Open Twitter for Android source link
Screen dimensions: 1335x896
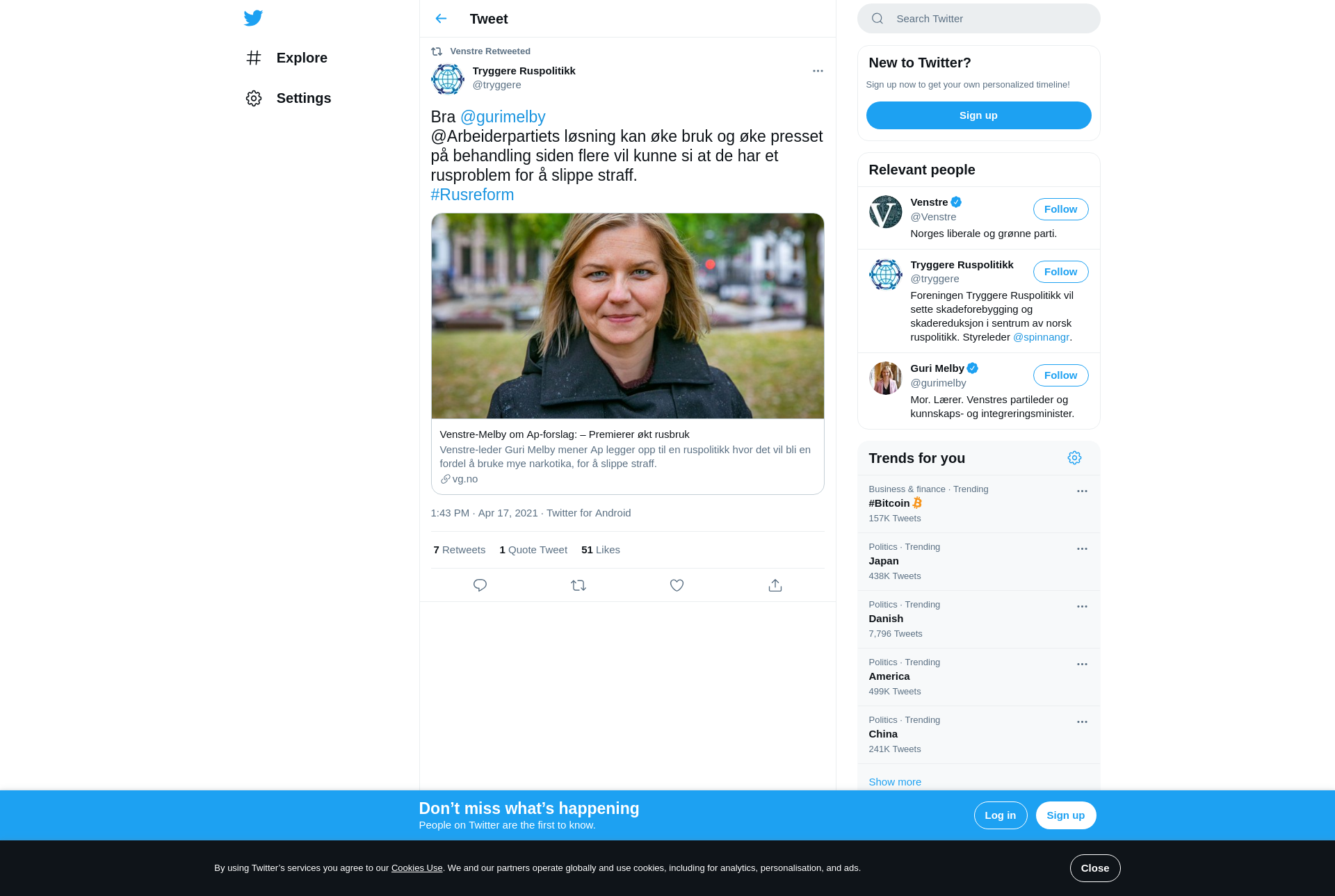589,513
